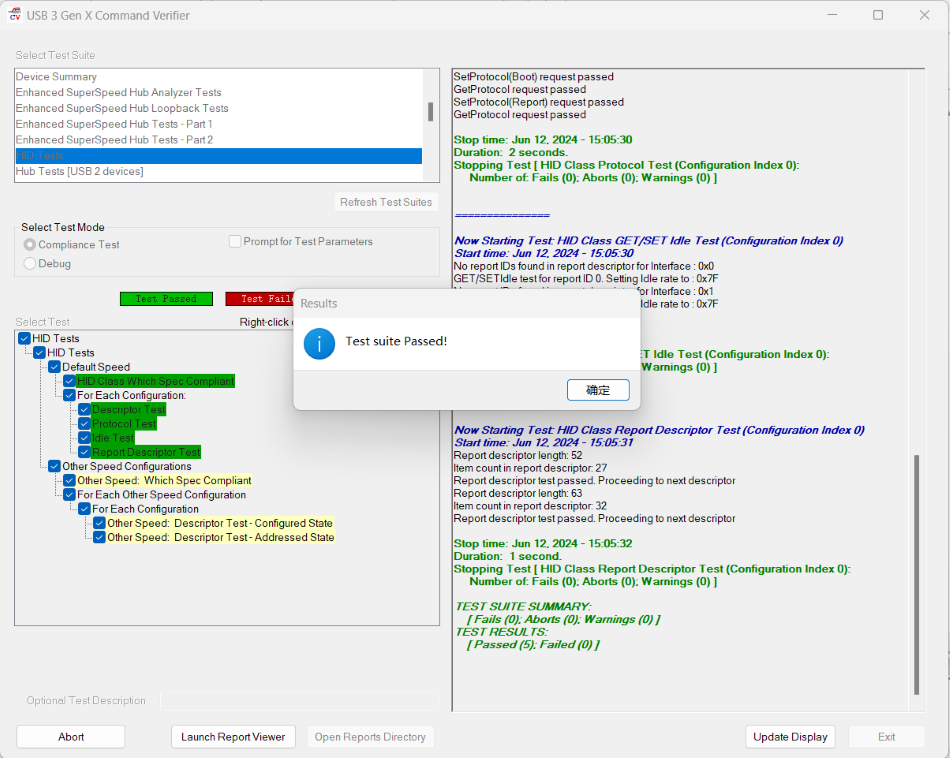
Task: Close the Command Verifier window
Action: pos(924,15)
